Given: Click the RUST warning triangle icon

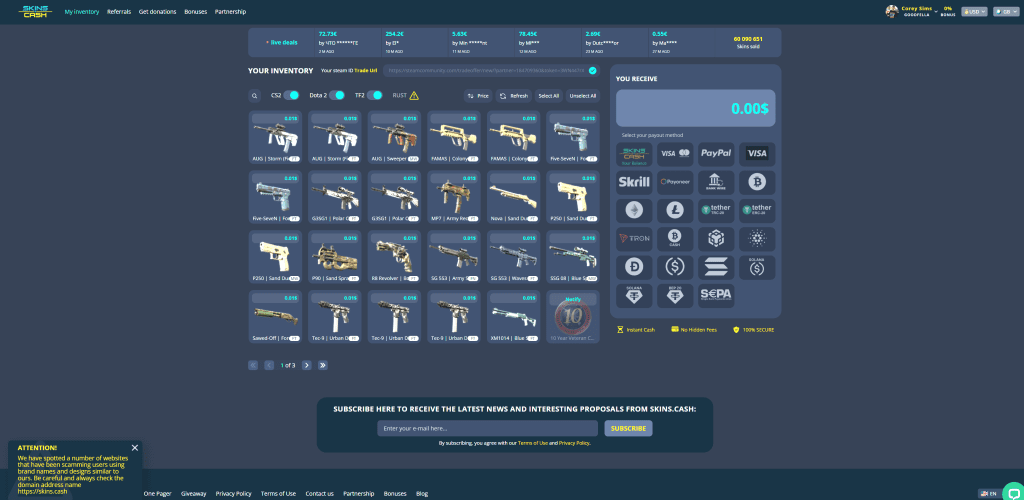Looking at the screenshot, I should coord(414,95).
